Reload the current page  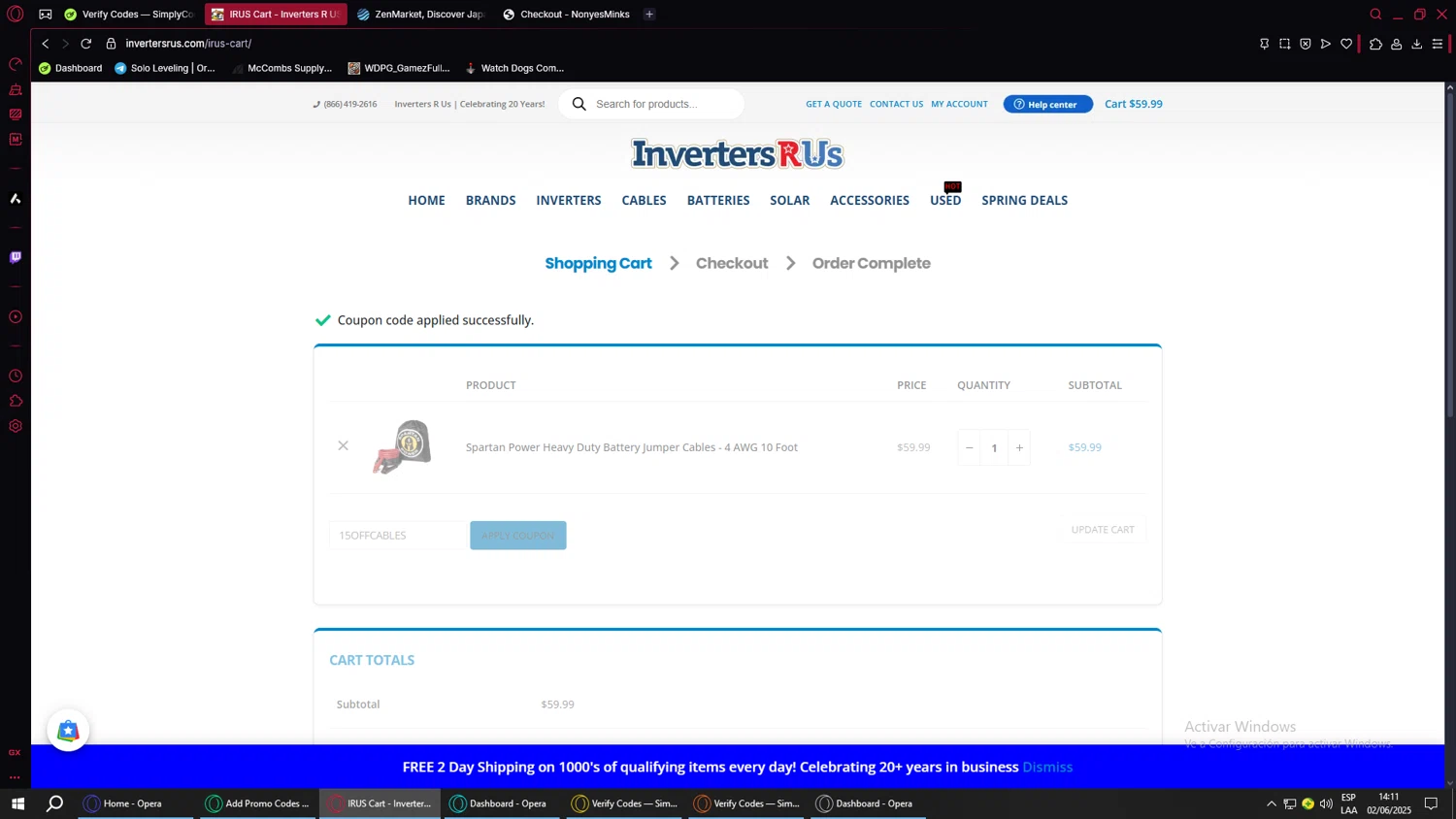(x=86, y=44)
